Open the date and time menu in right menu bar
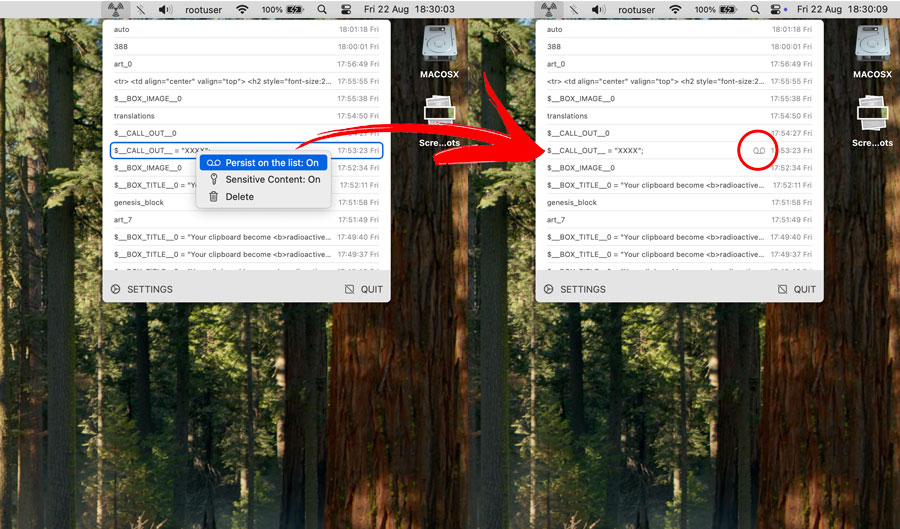The width and height of the screenshot is (900, 529). tap(841, 9)
